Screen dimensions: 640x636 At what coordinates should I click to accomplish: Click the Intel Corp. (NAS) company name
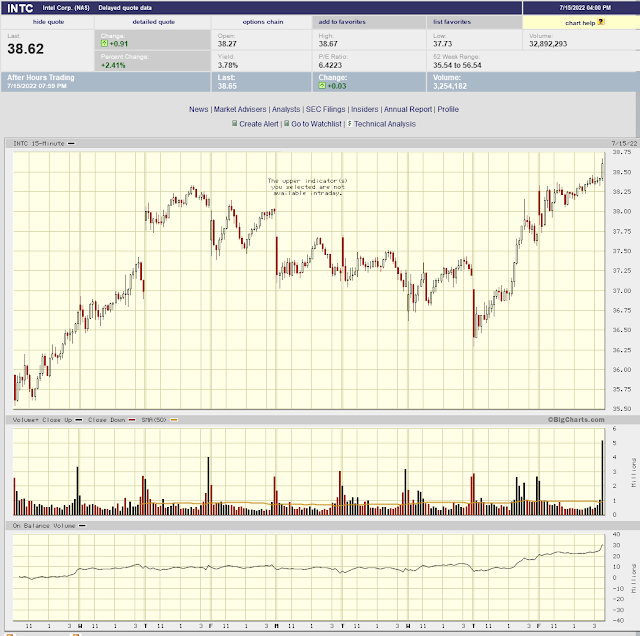point(66,8)
